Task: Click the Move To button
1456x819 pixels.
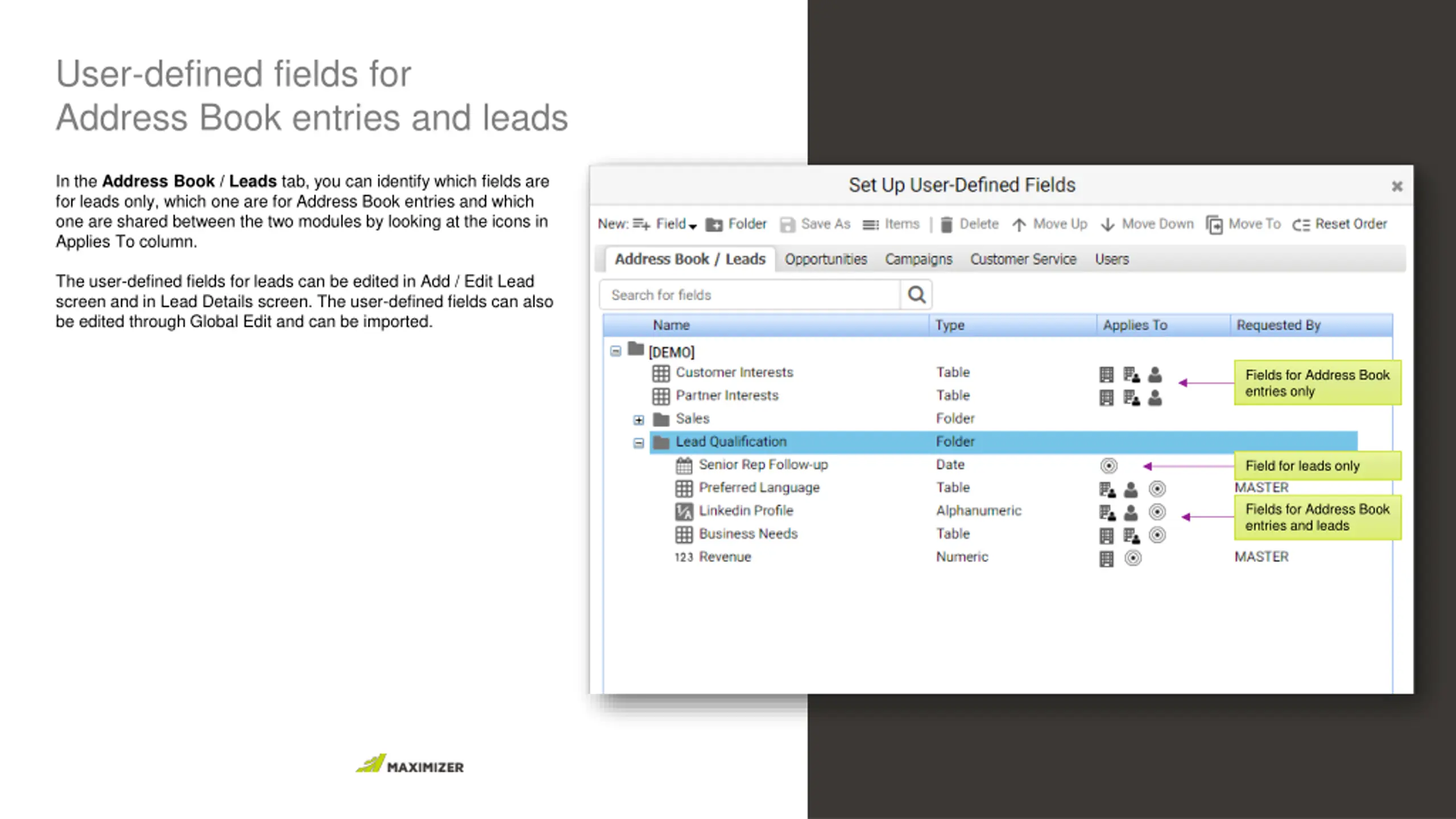Action: pos(1243,224)
